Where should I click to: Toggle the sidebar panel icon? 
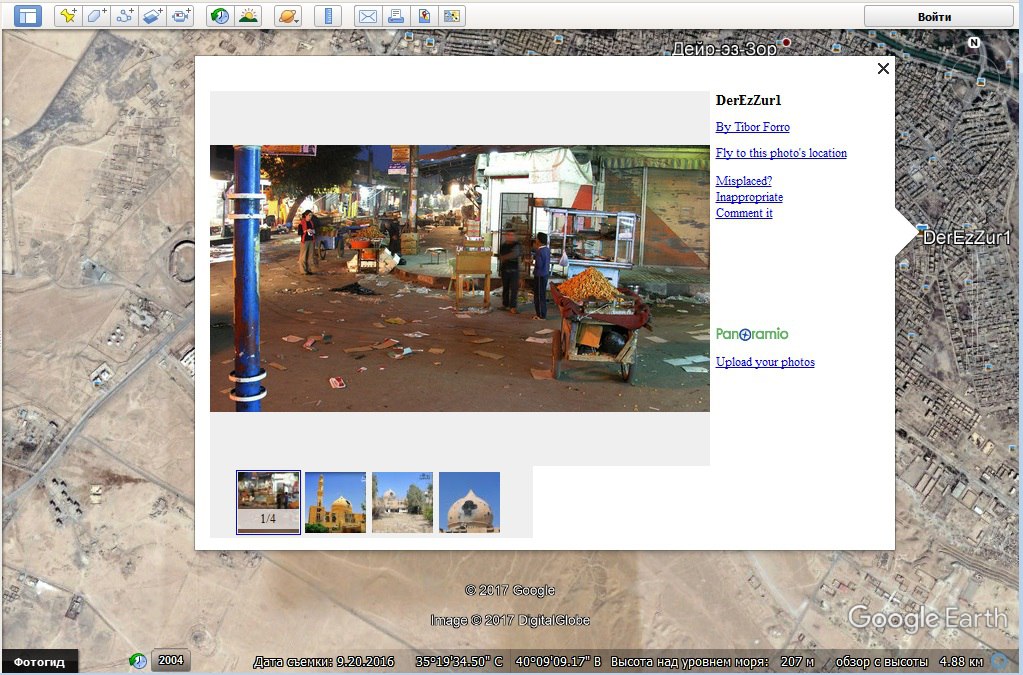[x=28, y=16]
